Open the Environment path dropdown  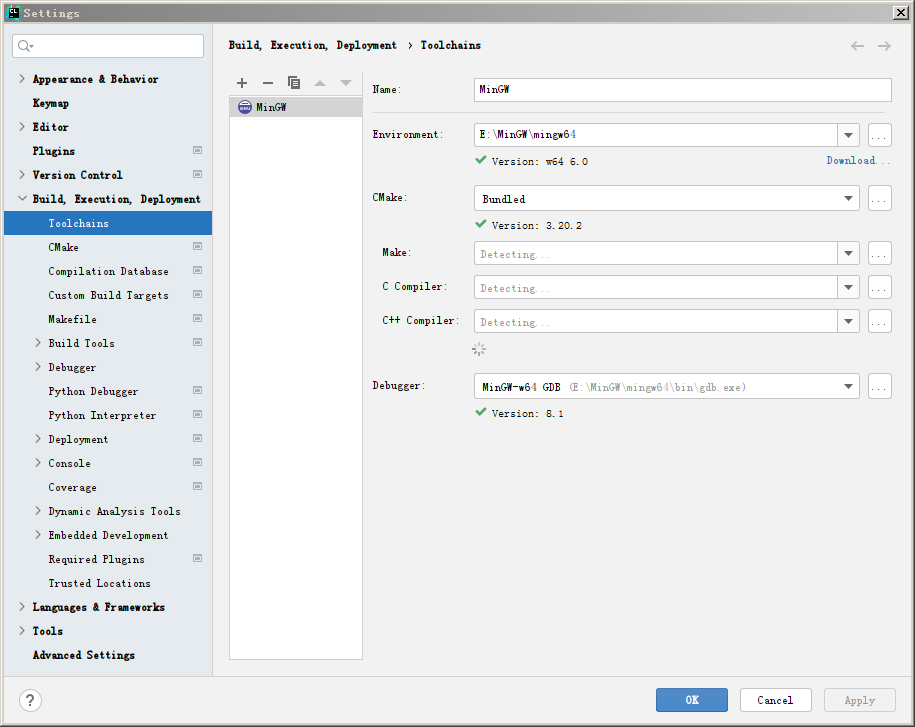pyautogui.click(x=848, y=135)
